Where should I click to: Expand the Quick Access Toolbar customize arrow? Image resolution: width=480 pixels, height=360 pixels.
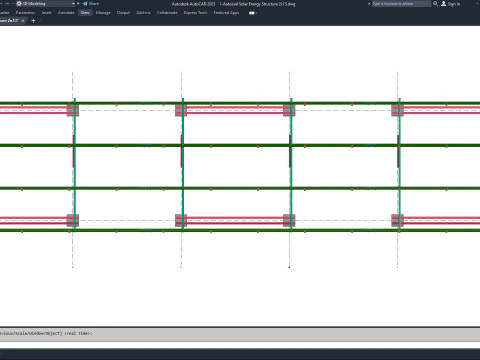coord(78,4)
